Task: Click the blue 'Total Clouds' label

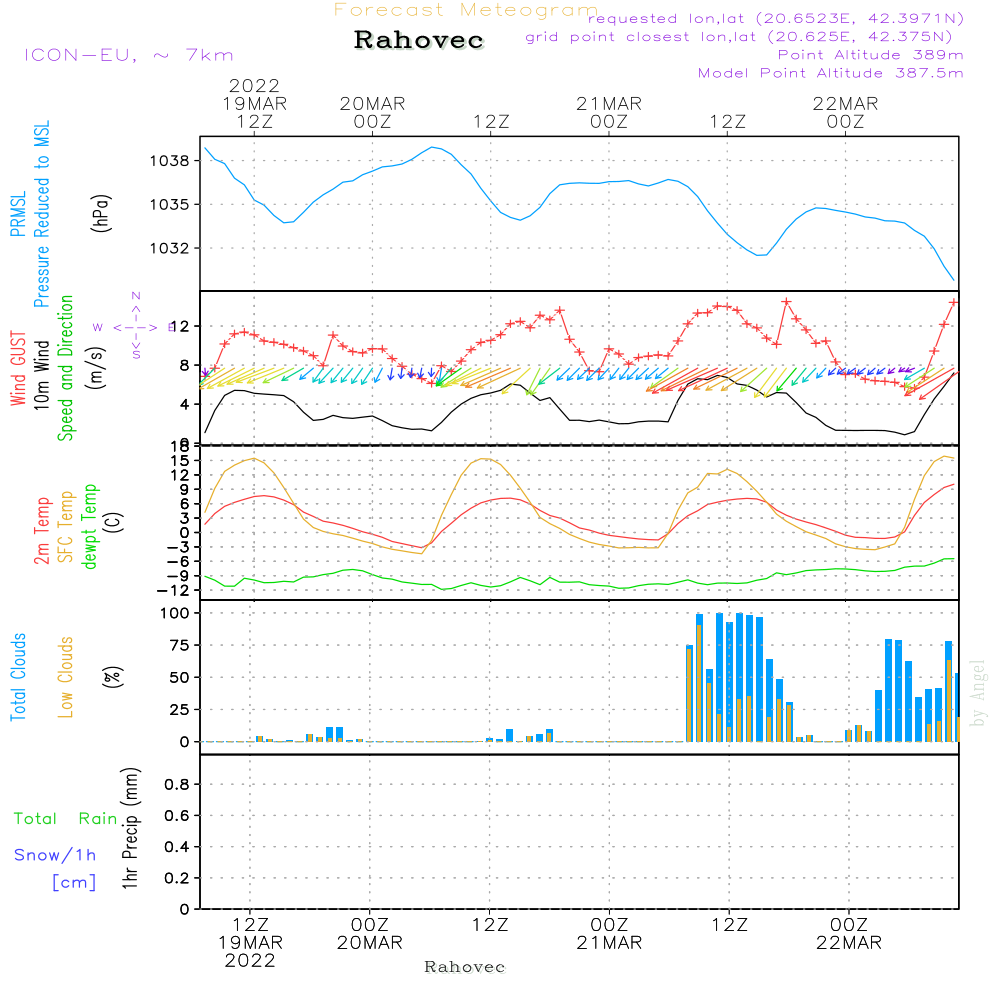Action: 18,677
